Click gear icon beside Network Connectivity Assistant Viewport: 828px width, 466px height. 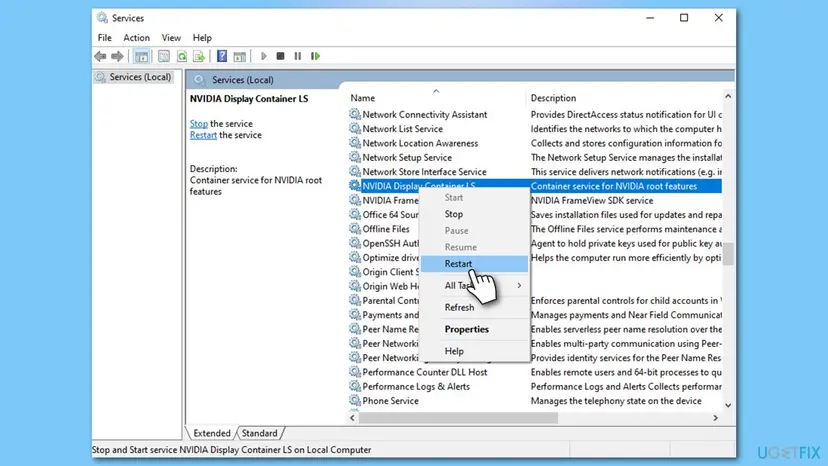pyautogui.click(x=355, y=114)
